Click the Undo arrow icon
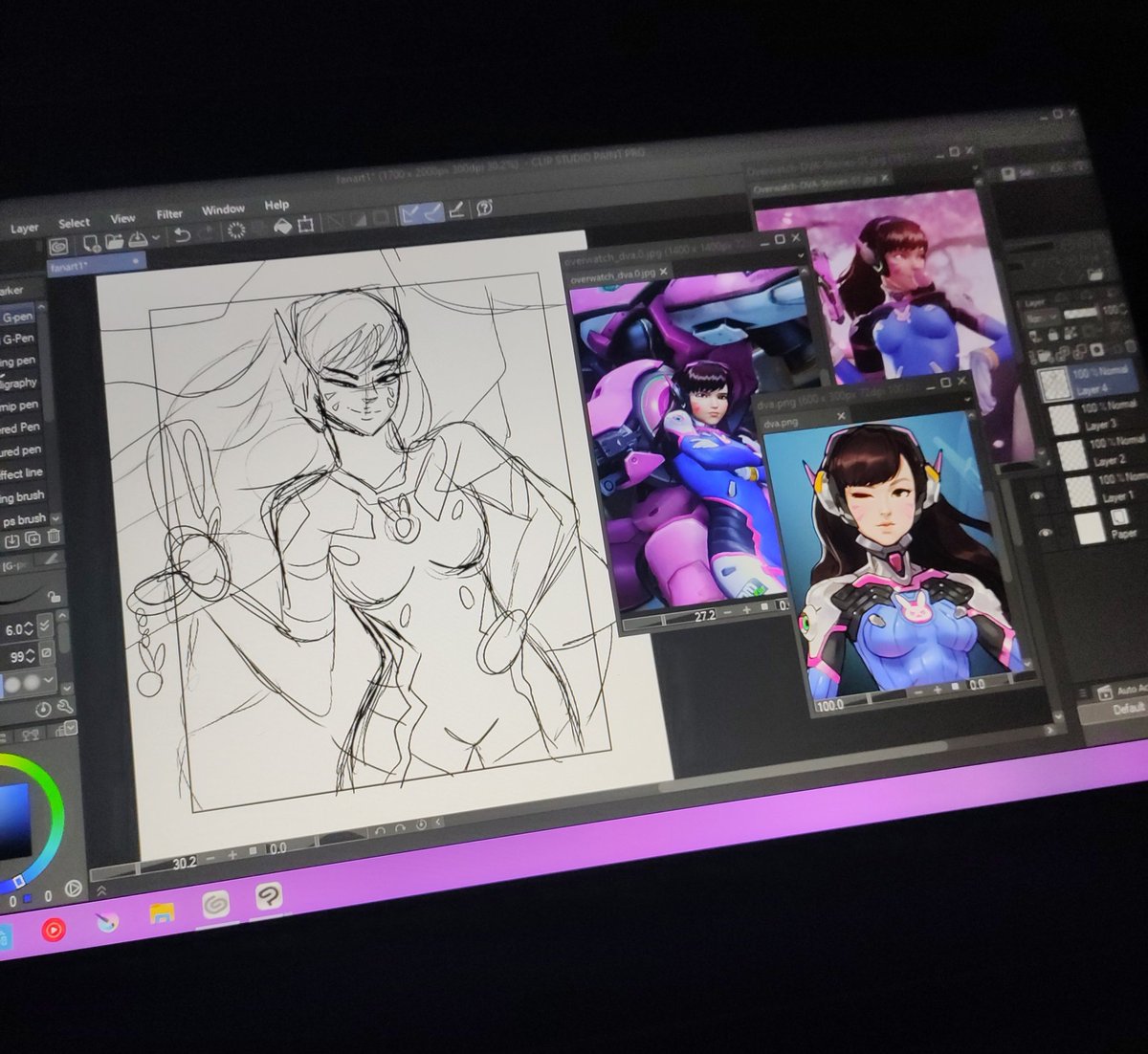1148x1054 pixels. (182, 235)
